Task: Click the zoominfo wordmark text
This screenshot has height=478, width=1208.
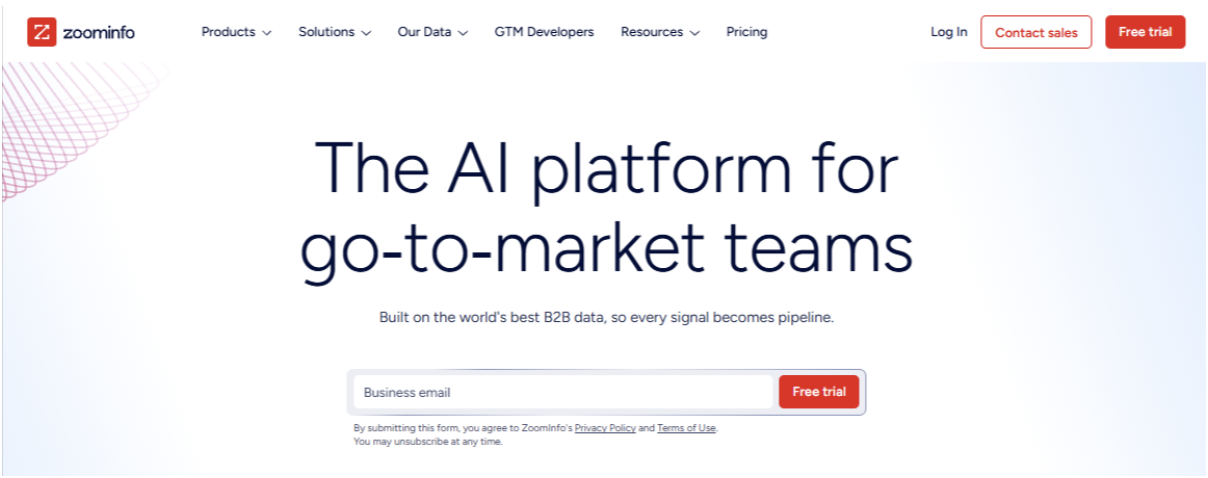Action: (98, 32)
